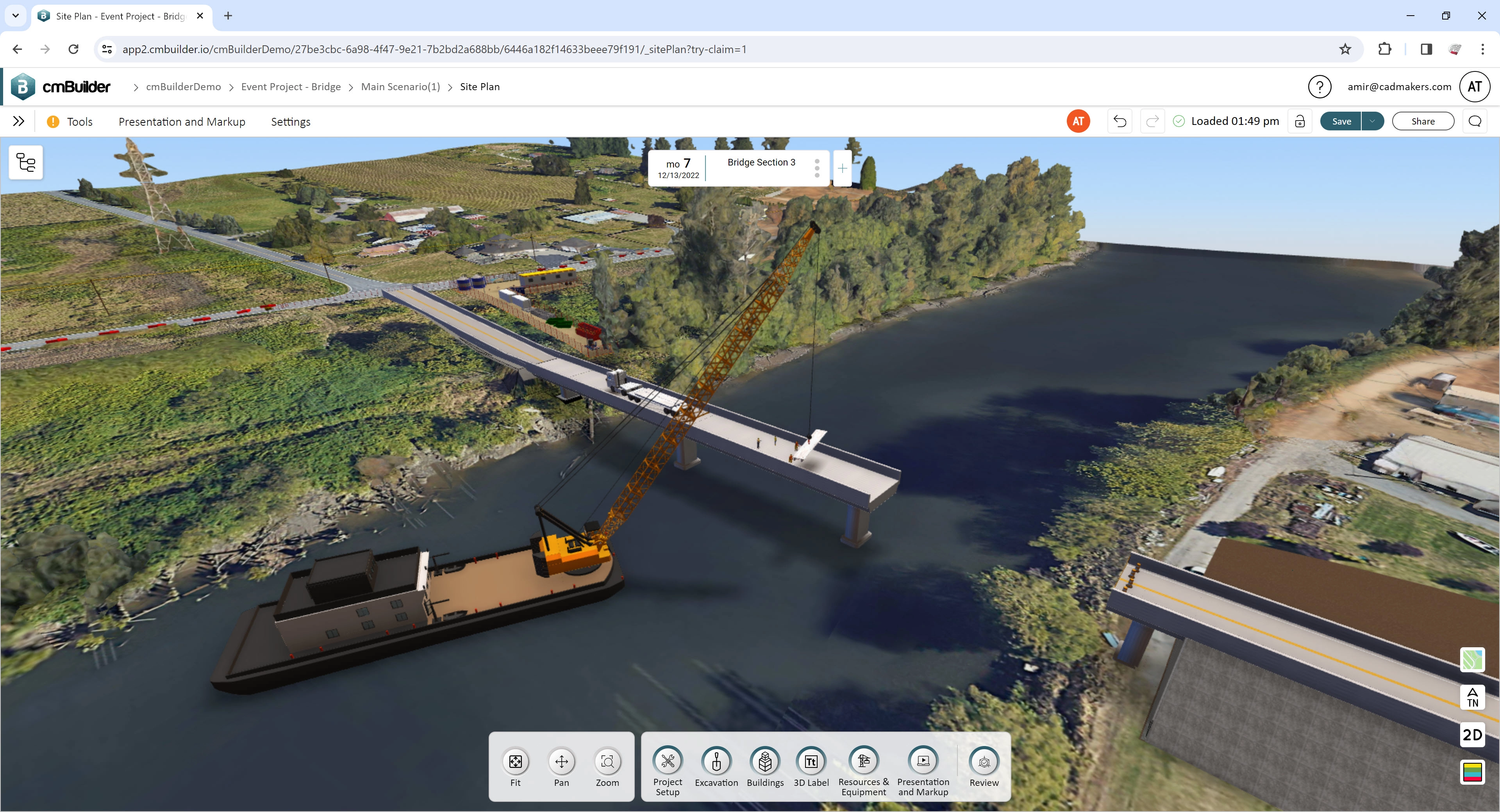The width and height of the screenshot is (1500, 812).
Task: Activate the Pan tool
Action: [561, 761]
